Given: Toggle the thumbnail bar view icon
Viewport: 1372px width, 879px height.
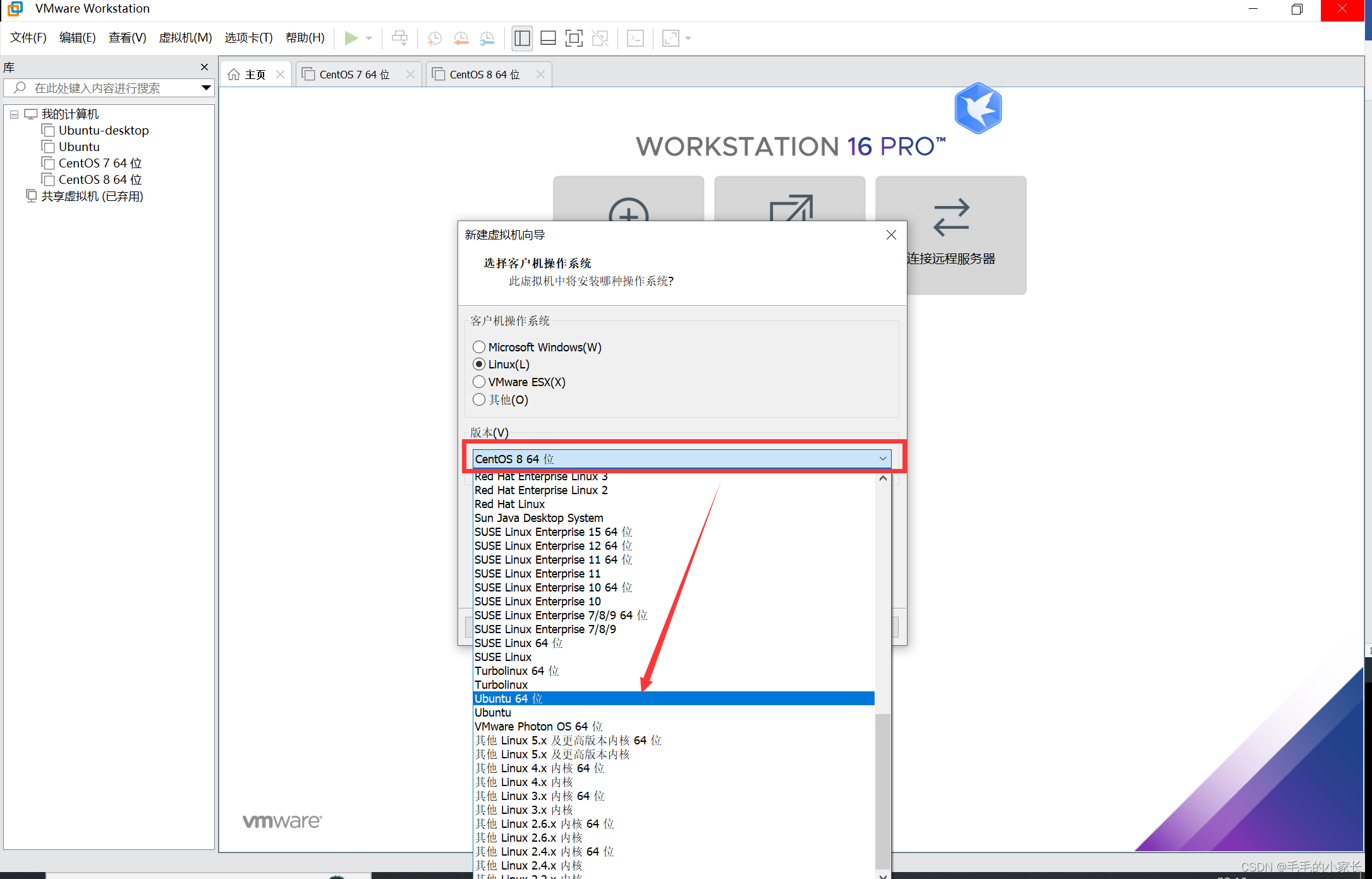Looking at the screenshot, I should coord(548,38).
